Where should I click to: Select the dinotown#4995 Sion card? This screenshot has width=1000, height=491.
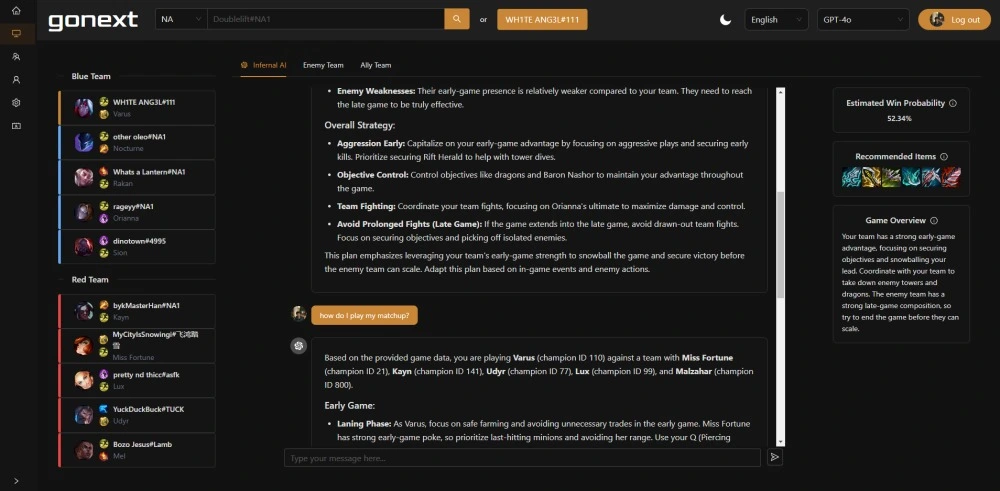click(136, 247)
